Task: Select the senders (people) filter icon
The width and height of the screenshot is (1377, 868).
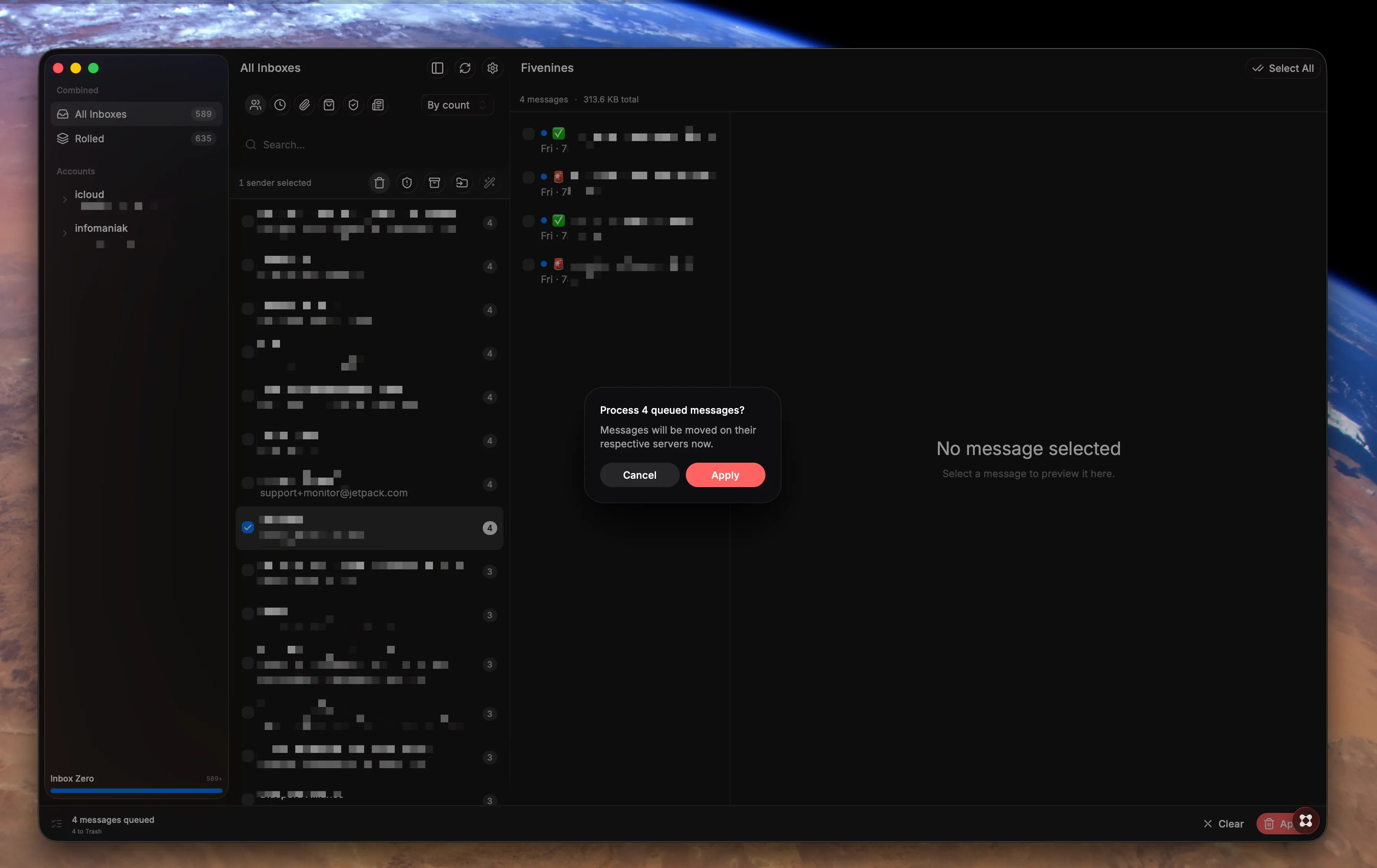Action: click(256, 105)
